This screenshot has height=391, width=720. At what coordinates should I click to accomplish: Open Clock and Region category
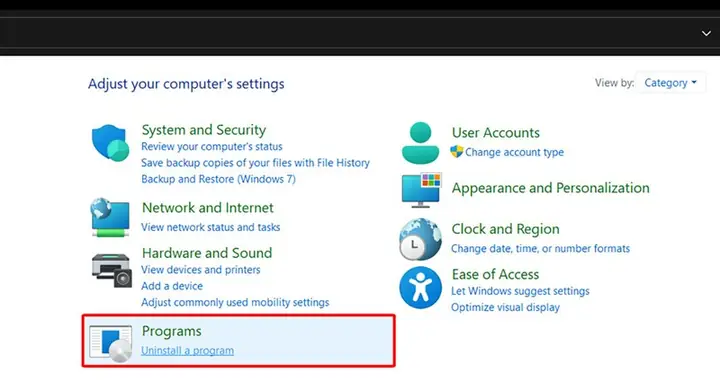[505, 229]
